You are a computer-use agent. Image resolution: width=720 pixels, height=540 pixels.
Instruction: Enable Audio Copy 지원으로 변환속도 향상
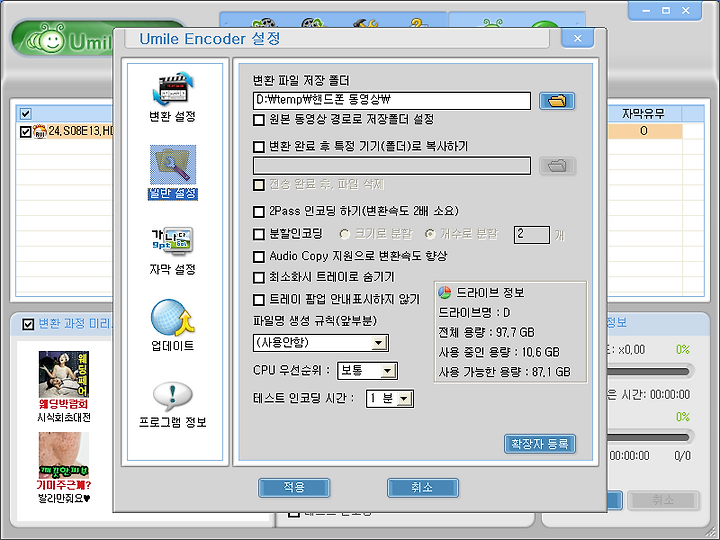pyautogui.click(x=259, y=256)
